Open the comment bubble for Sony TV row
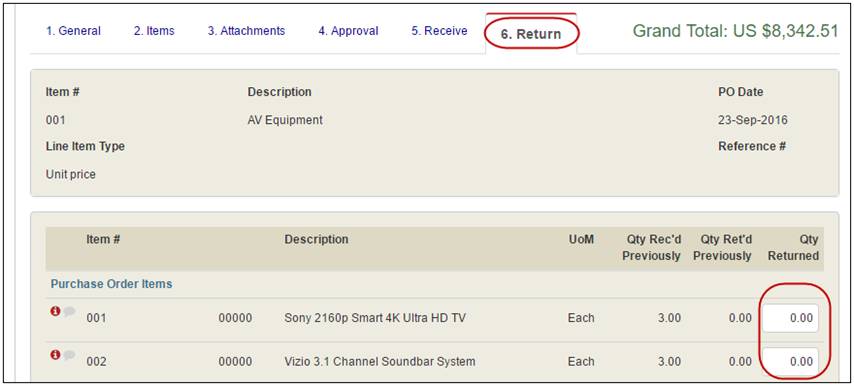The image size is (854, 386). (x=69, y=312)
